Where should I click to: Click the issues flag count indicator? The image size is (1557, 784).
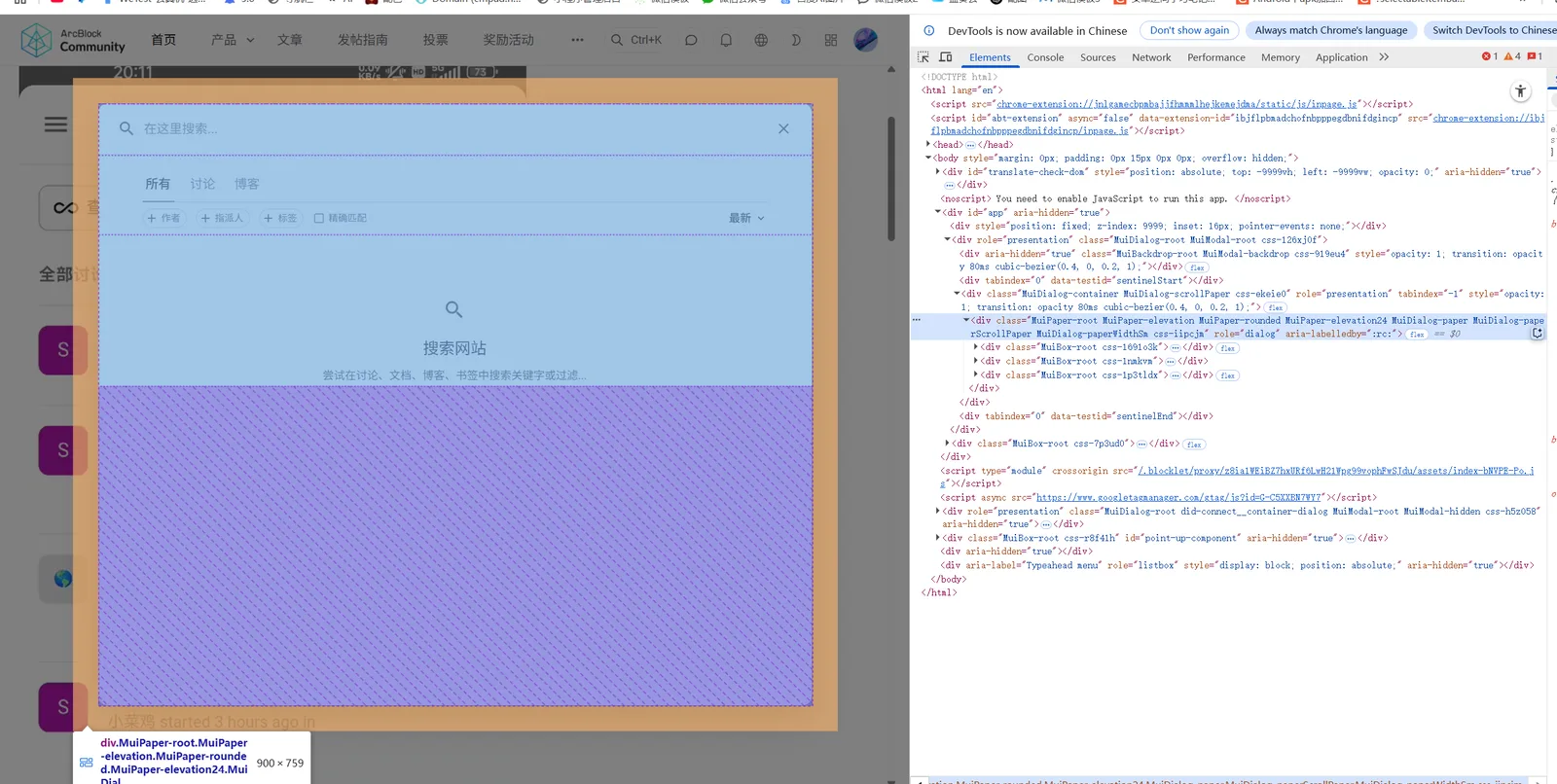click(x=1535, y=56)
